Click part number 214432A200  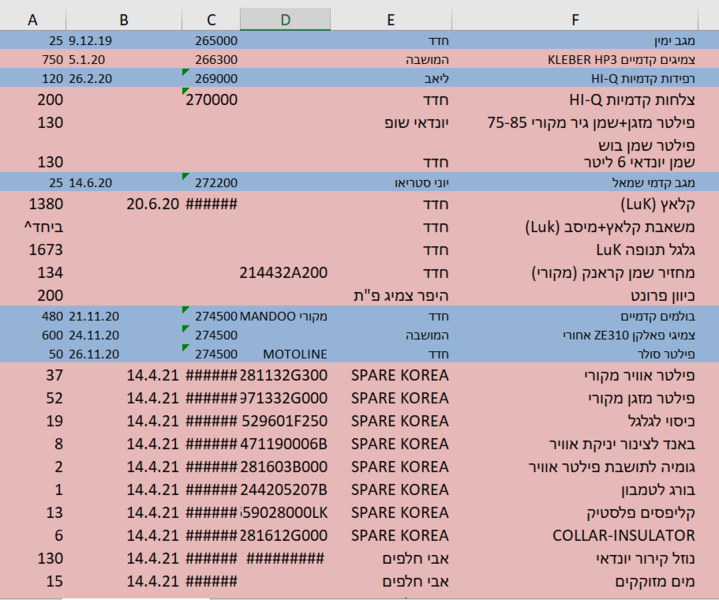coord(283,272)
